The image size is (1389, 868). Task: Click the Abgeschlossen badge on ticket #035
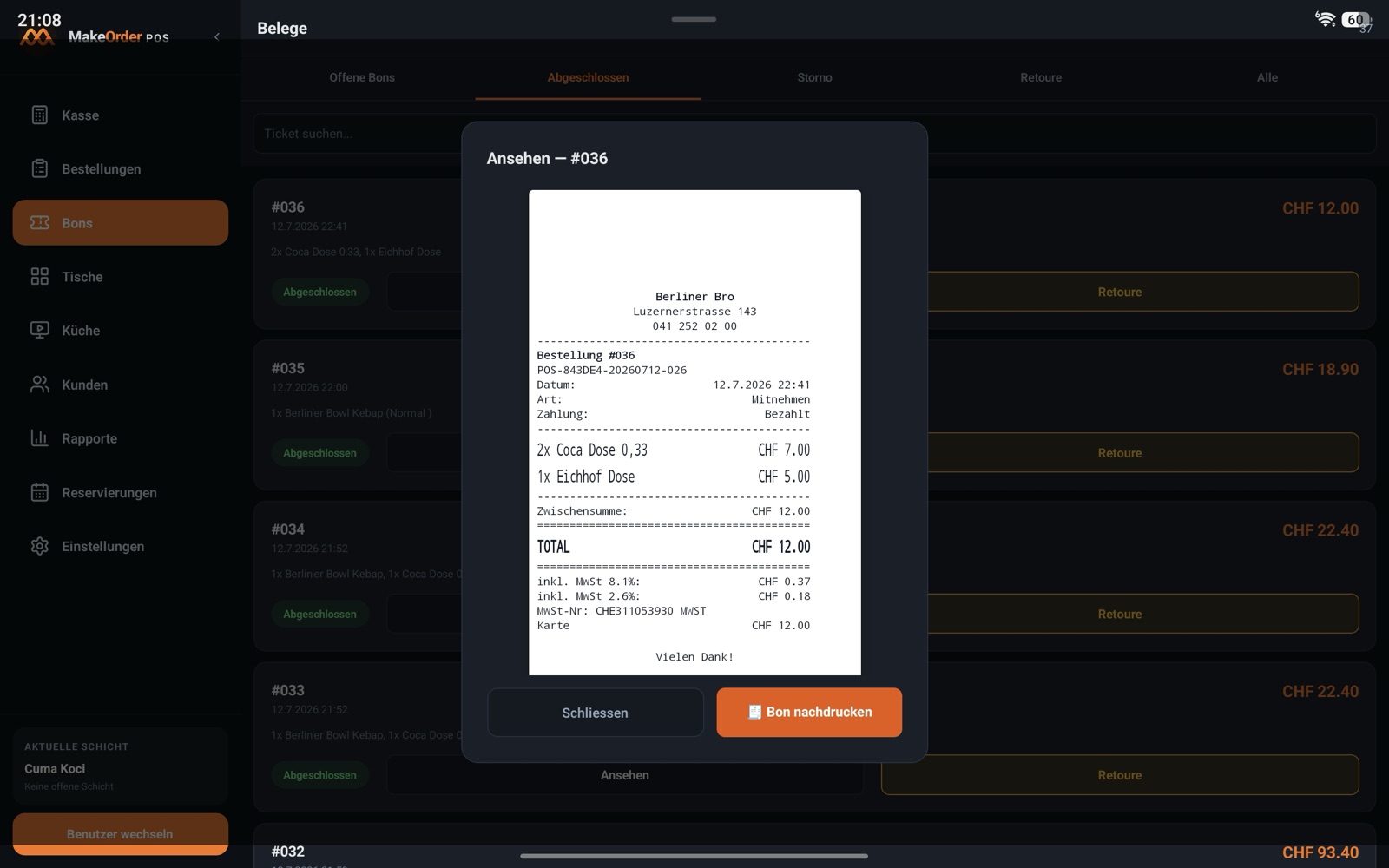click(x=319, y=453)
